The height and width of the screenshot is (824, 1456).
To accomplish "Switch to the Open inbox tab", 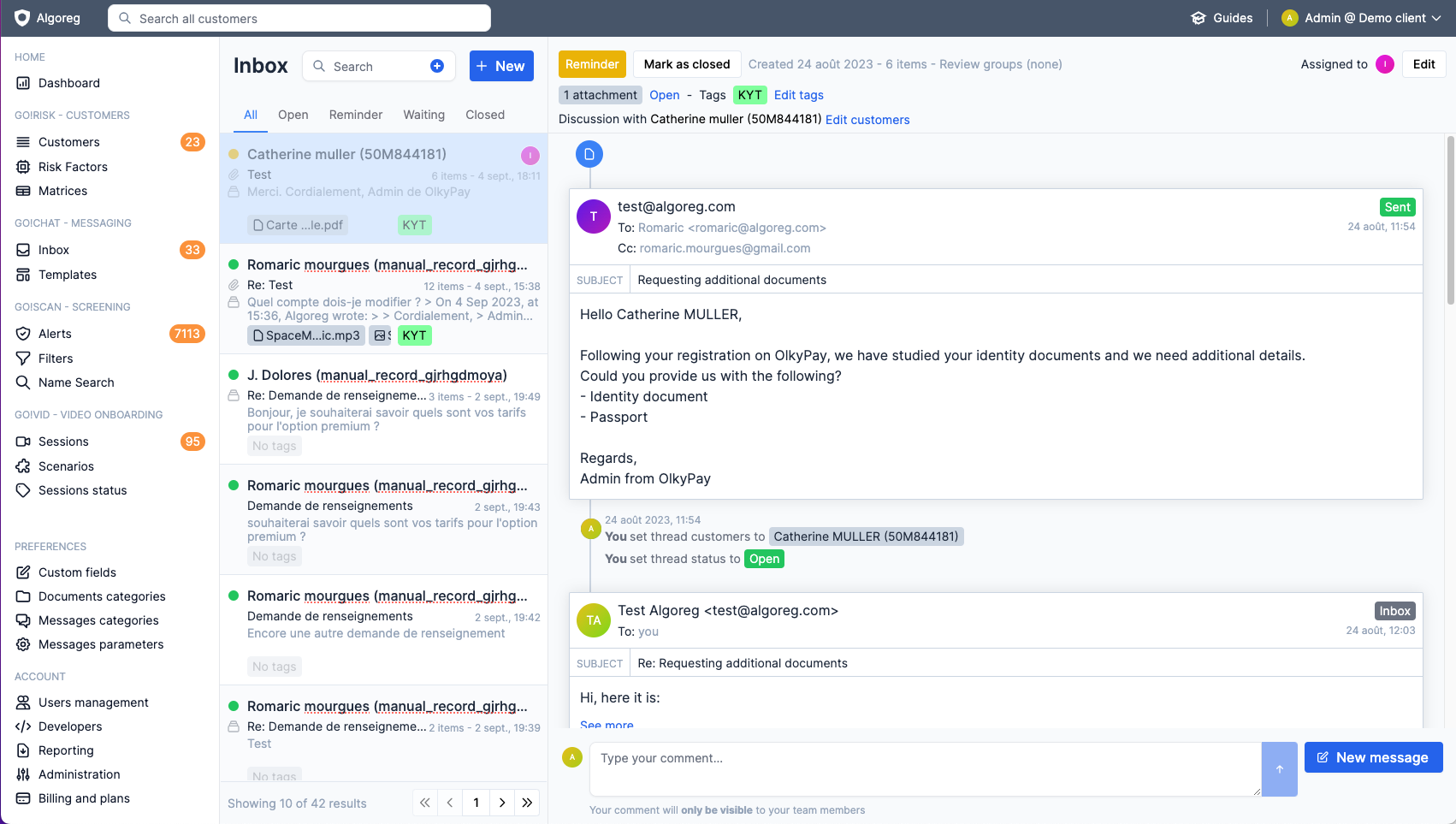I will (293, 115).
